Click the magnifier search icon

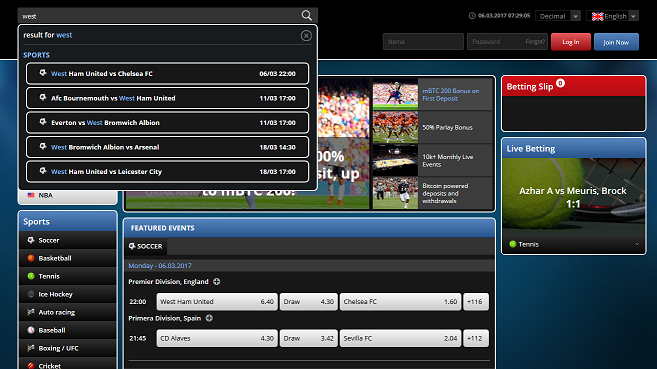pos(307,15)
